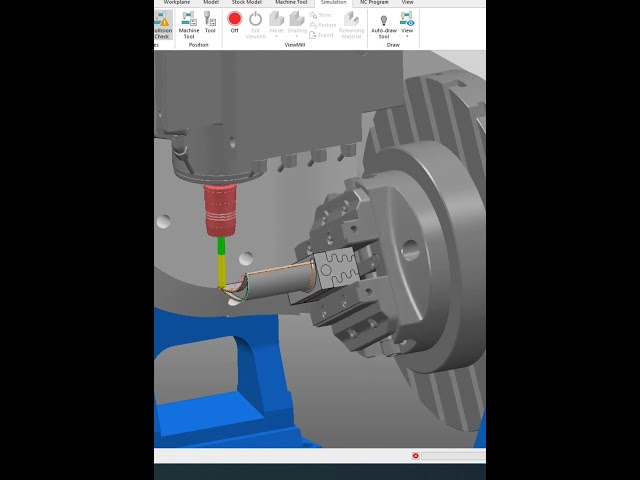
Task: Switch to the Stock Model ribbon tab
Action: 247,2
